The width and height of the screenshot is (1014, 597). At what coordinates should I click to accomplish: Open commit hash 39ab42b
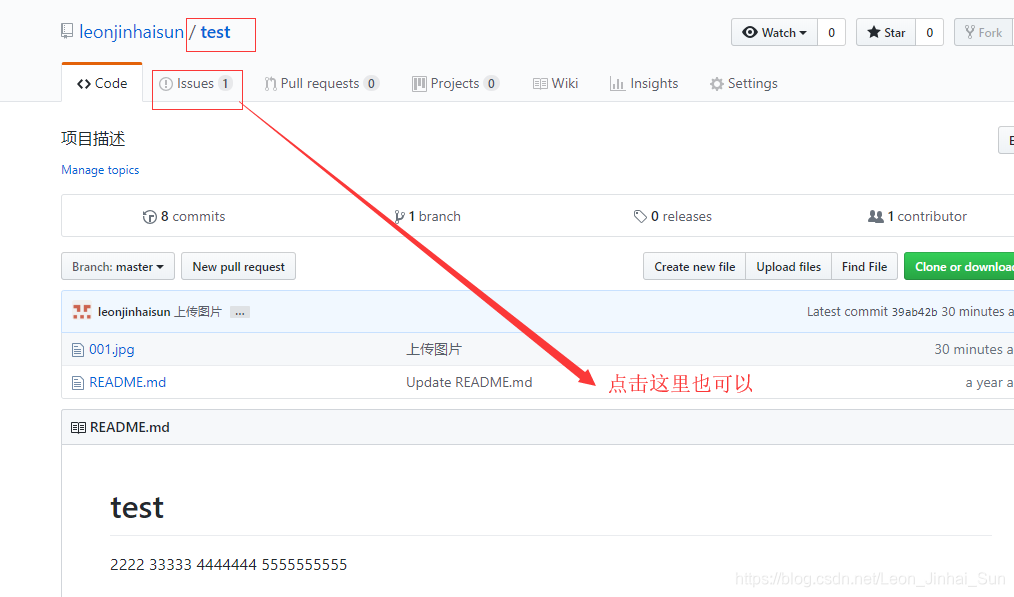coord(914,312)
